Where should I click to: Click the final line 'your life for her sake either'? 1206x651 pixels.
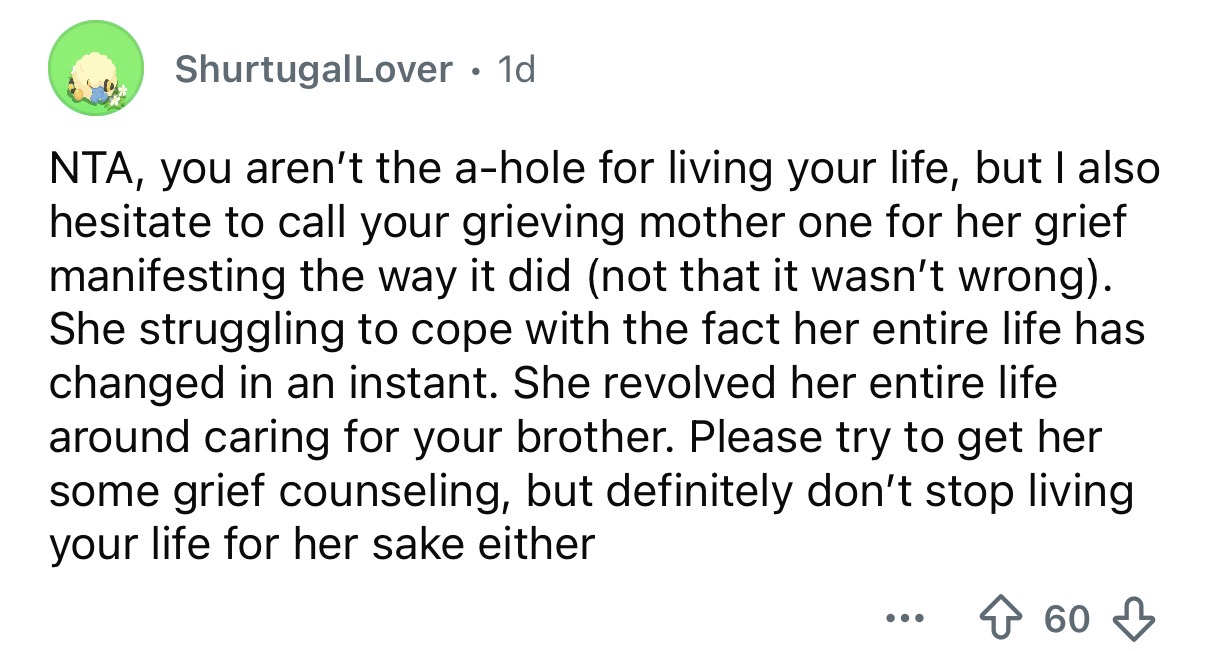coord(322,546)
